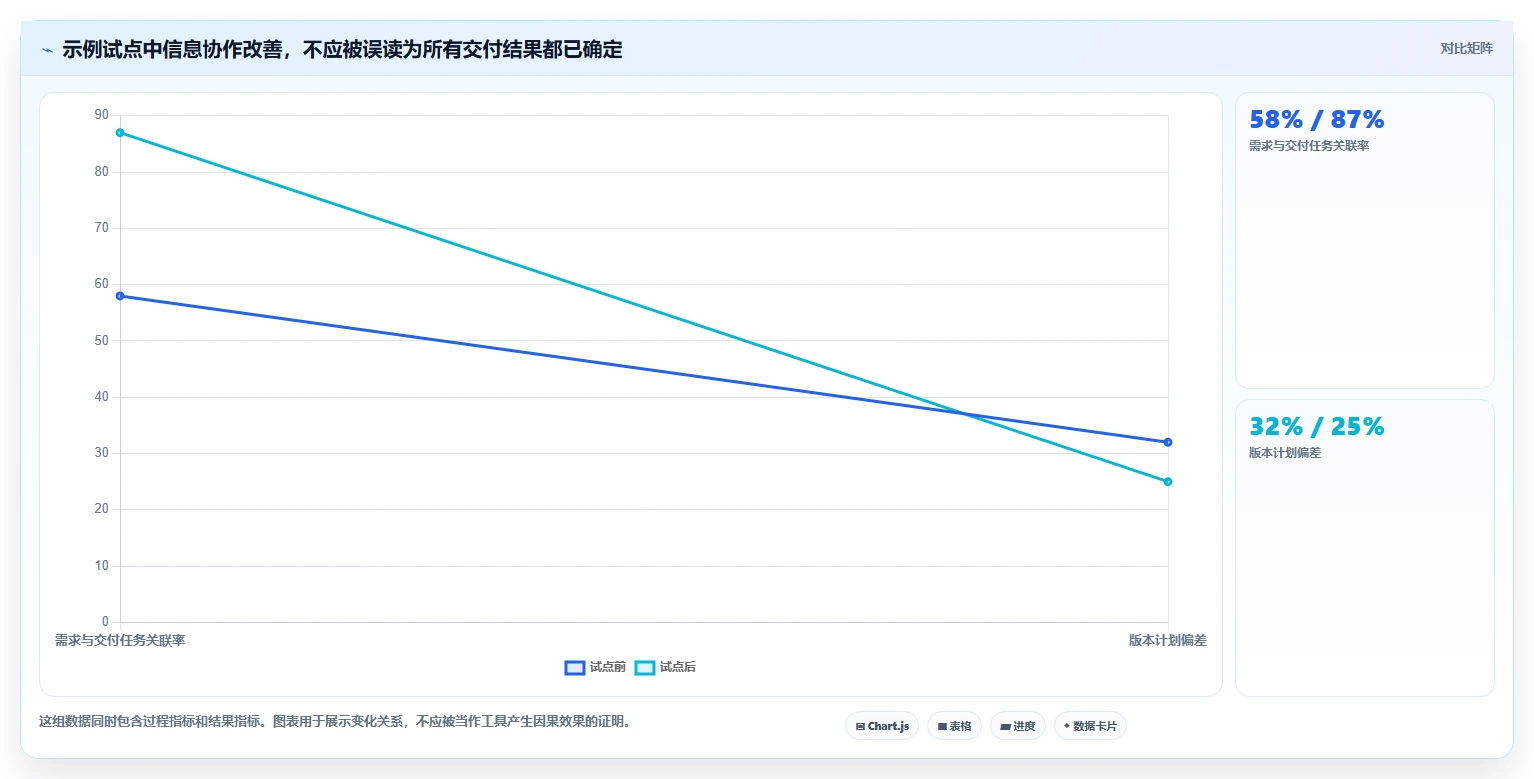Click the 试点前 data point at 32
The height and width of the screenshot is (779, 1534).
click(1168, 442)
